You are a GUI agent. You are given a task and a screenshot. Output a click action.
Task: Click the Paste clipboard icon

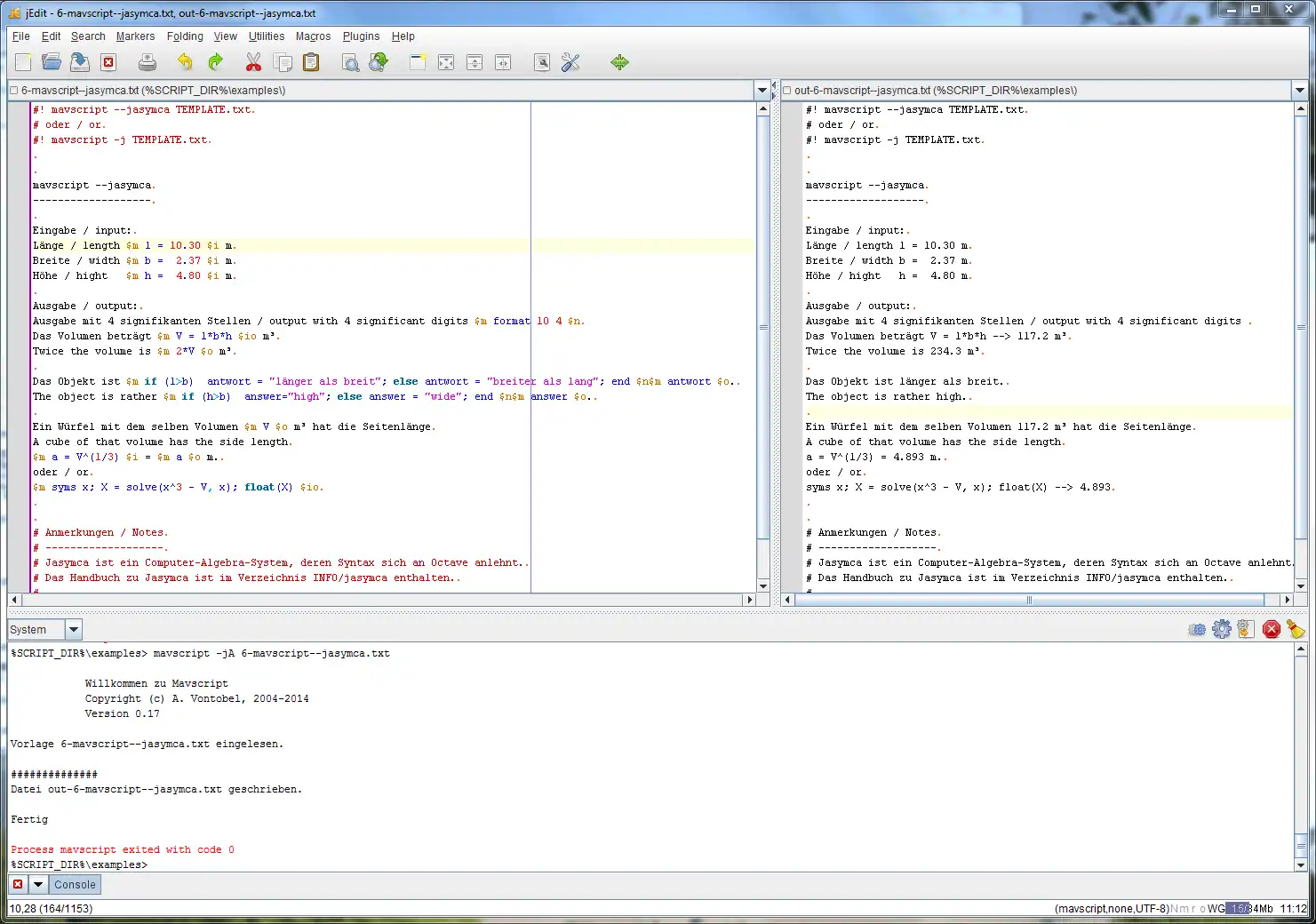point(311,62)
